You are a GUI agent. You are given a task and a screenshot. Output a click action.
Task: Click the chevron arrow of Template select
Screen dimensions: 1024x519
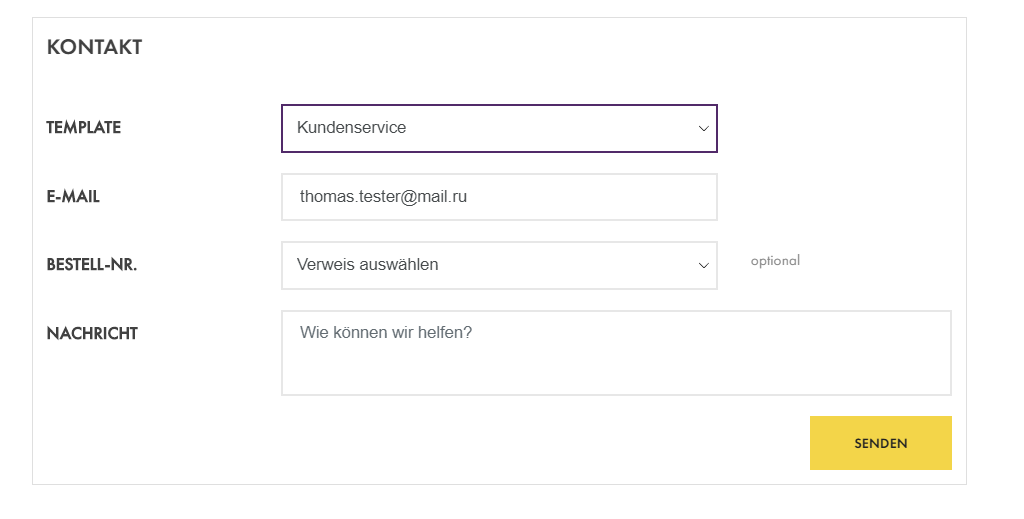point(703,128)
